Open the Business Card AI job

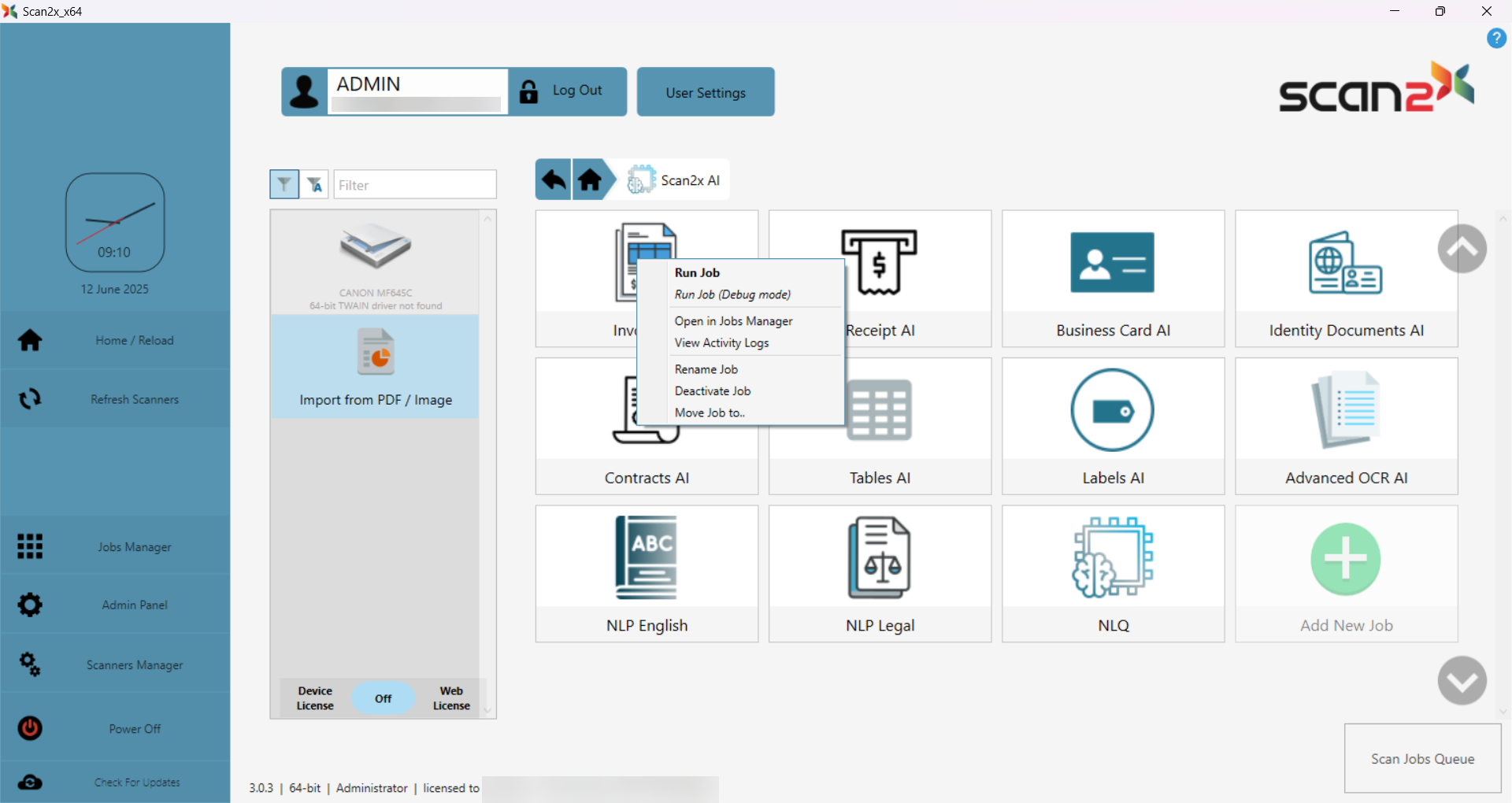point(1112,278)
